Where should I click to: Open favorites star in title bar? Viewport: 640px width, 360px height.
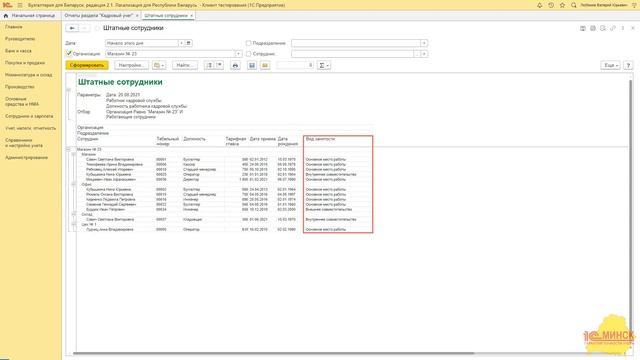click(562, 5)
